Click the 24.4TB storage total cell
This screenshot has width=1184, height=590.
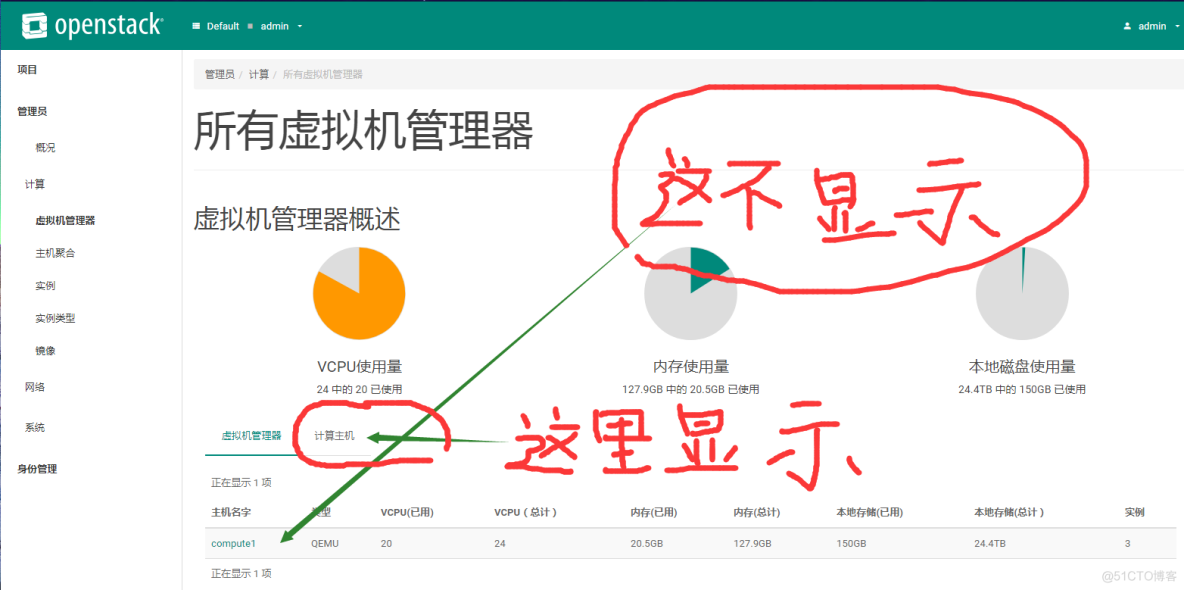click(991, 542)
